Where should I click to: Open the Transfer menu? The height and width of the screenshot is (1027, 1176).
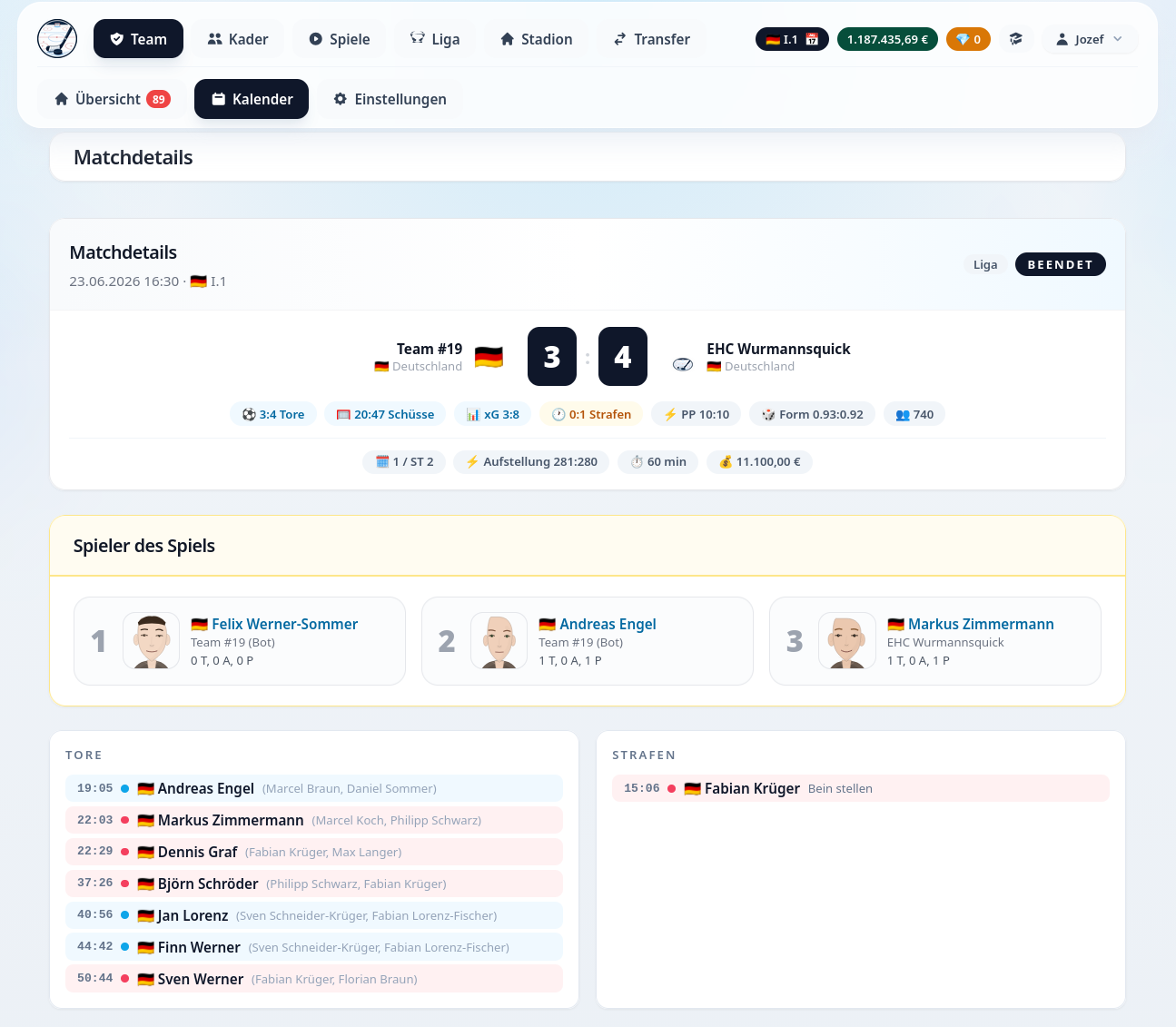pyautogui.click(x=651, y=39)
